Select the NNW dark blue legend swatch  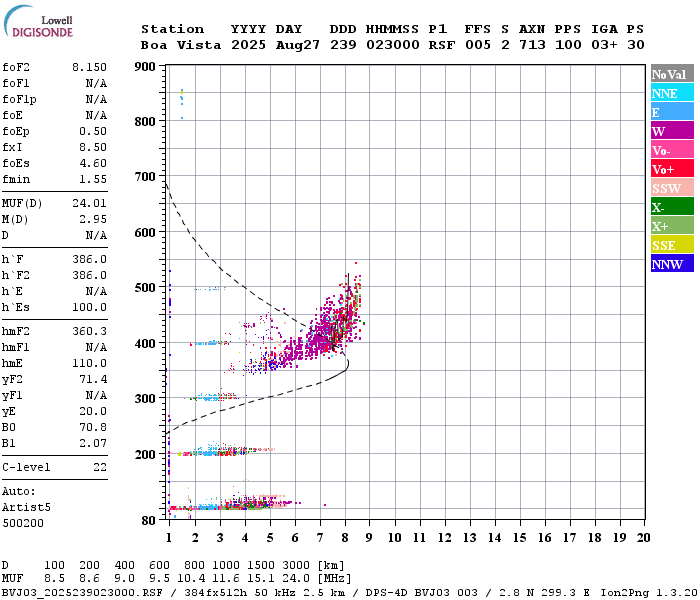672,264
